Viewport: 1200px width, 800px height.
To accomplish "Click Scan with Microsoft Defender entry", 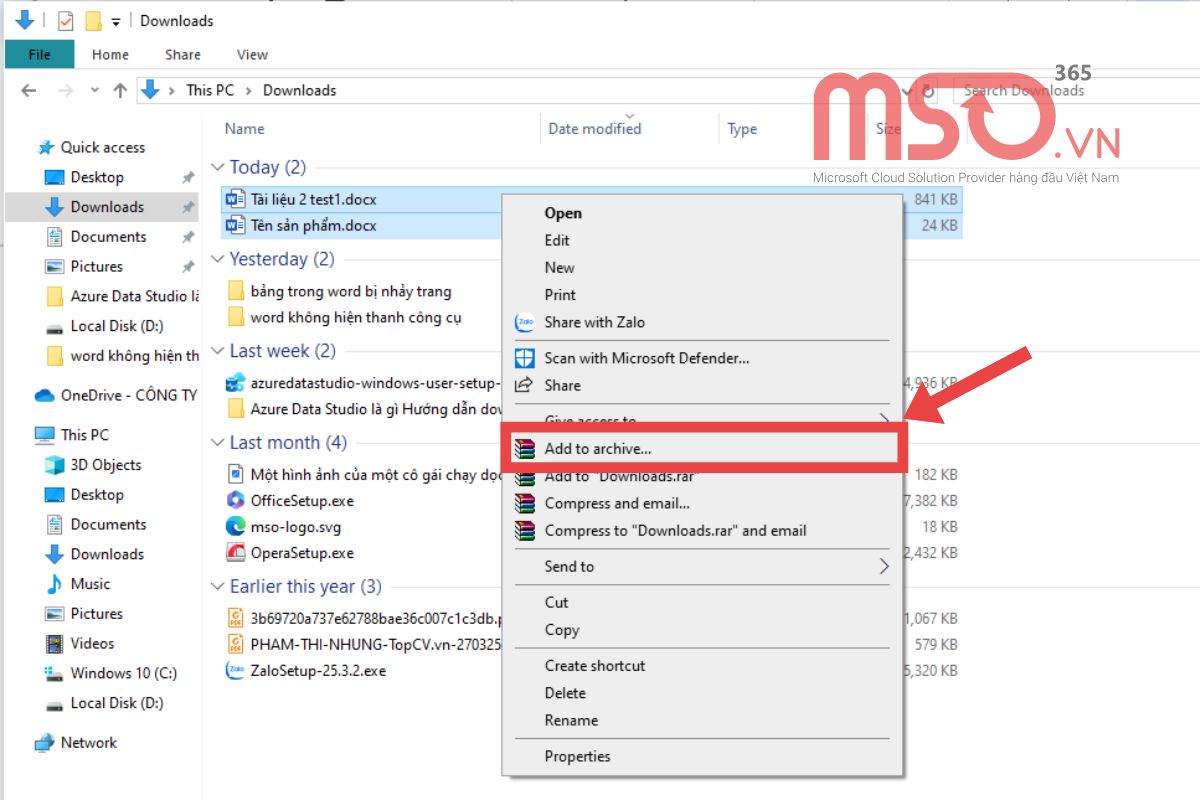I will point(647,358).
